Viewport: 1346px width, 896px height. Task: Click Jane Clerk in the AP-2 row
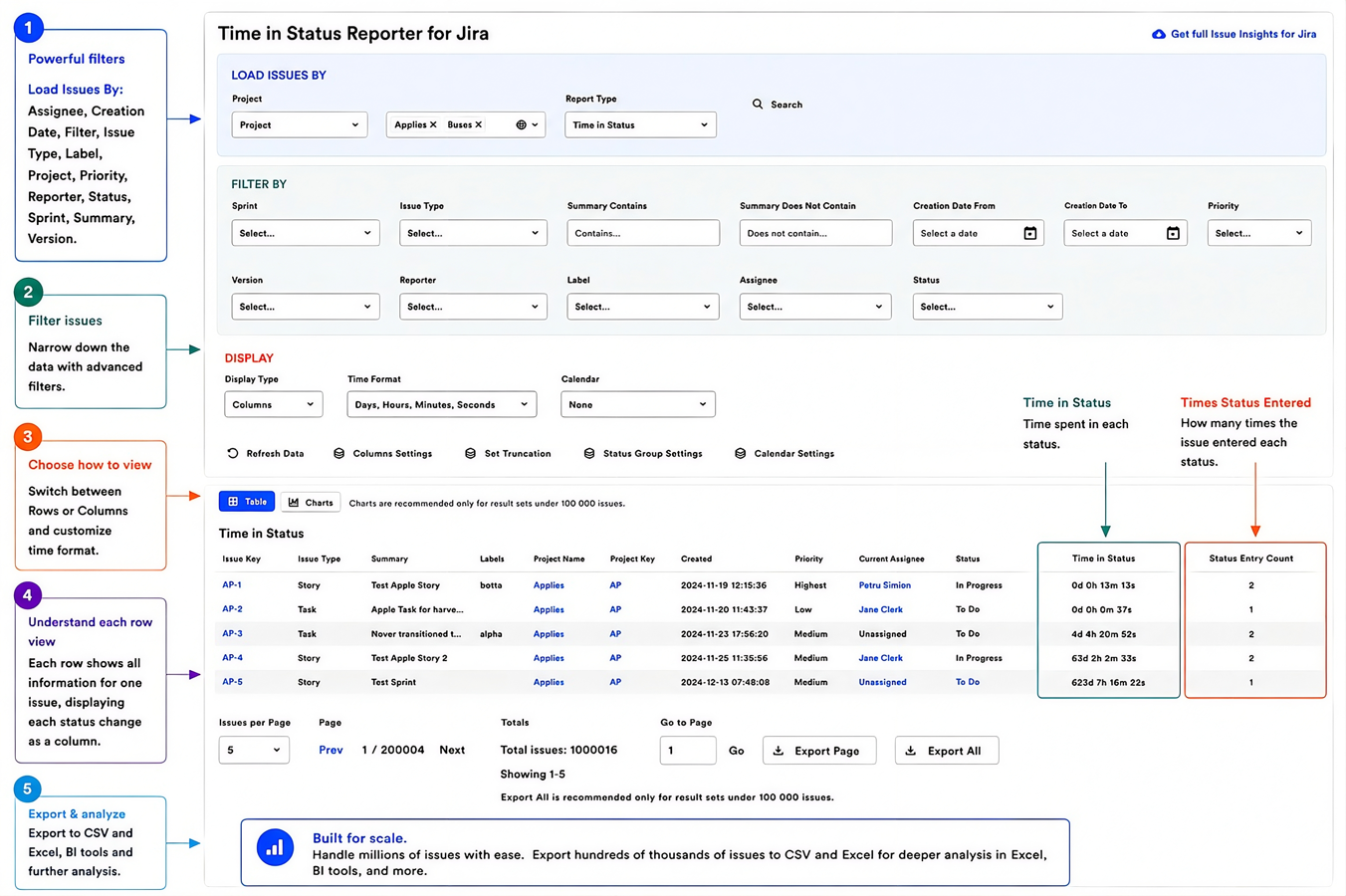tap(881, 609)
